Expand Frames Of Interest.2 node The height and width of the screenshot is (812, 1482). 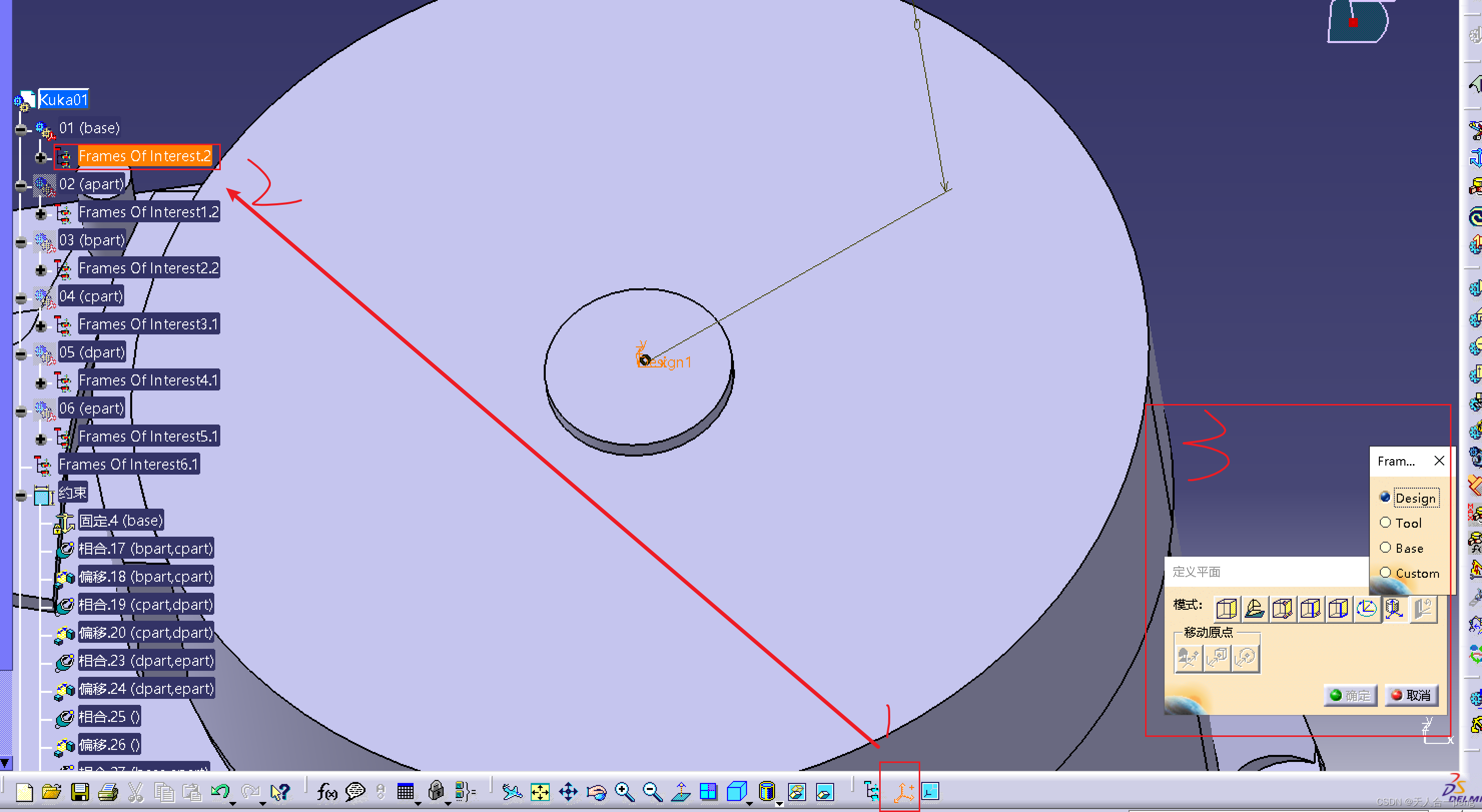[40, 157]
